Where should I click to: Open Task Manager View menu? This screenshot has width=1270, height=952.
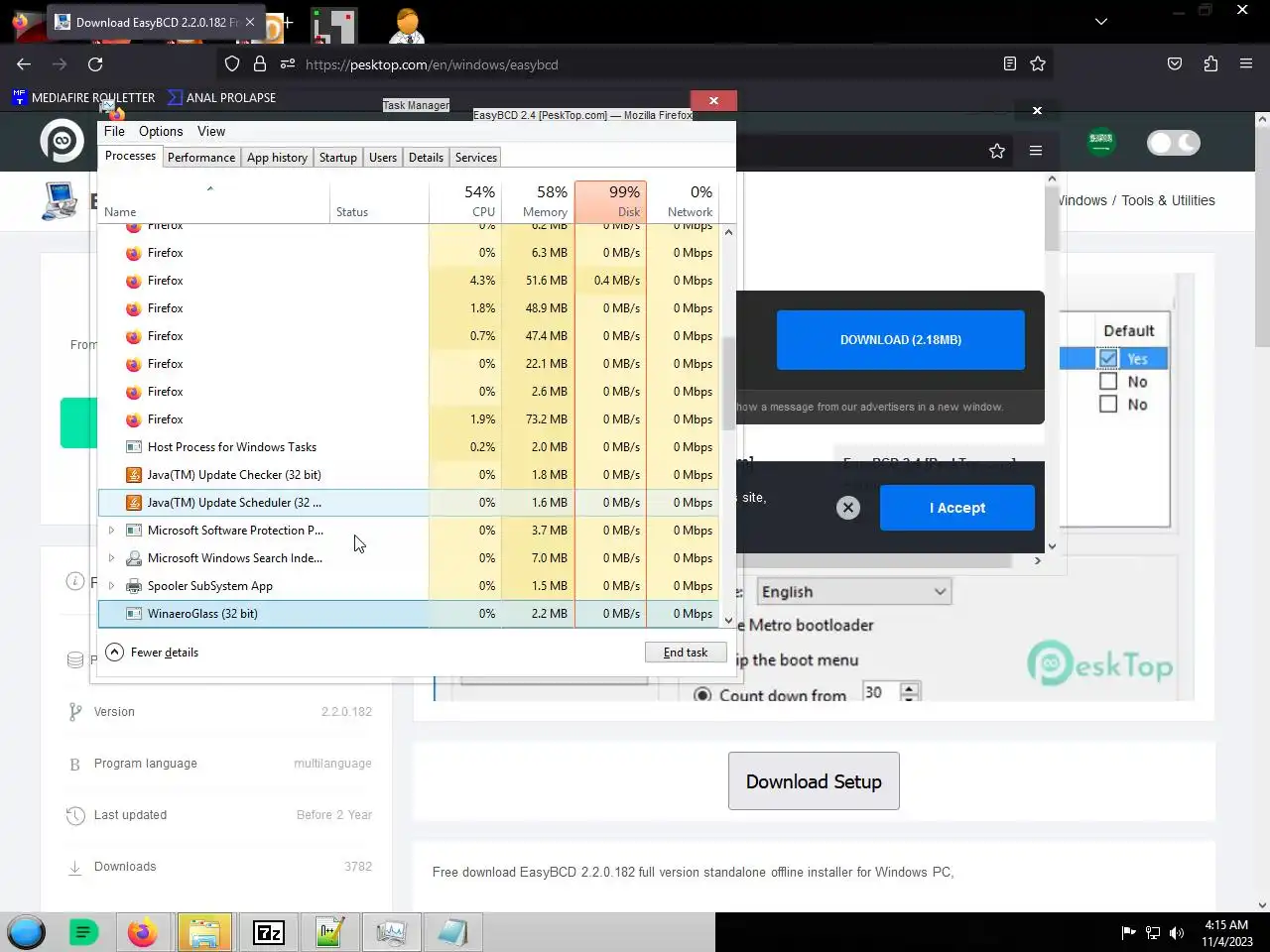click(211, 131)
